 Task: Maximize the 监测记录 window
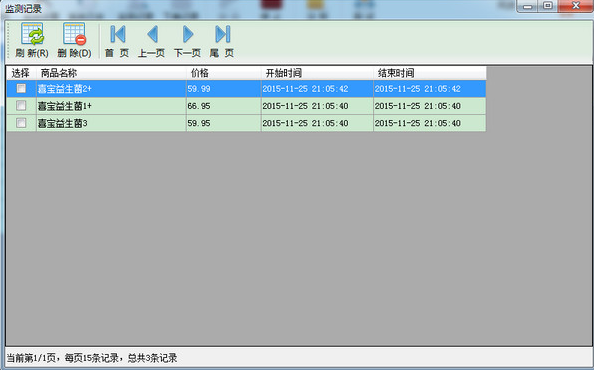548,6
